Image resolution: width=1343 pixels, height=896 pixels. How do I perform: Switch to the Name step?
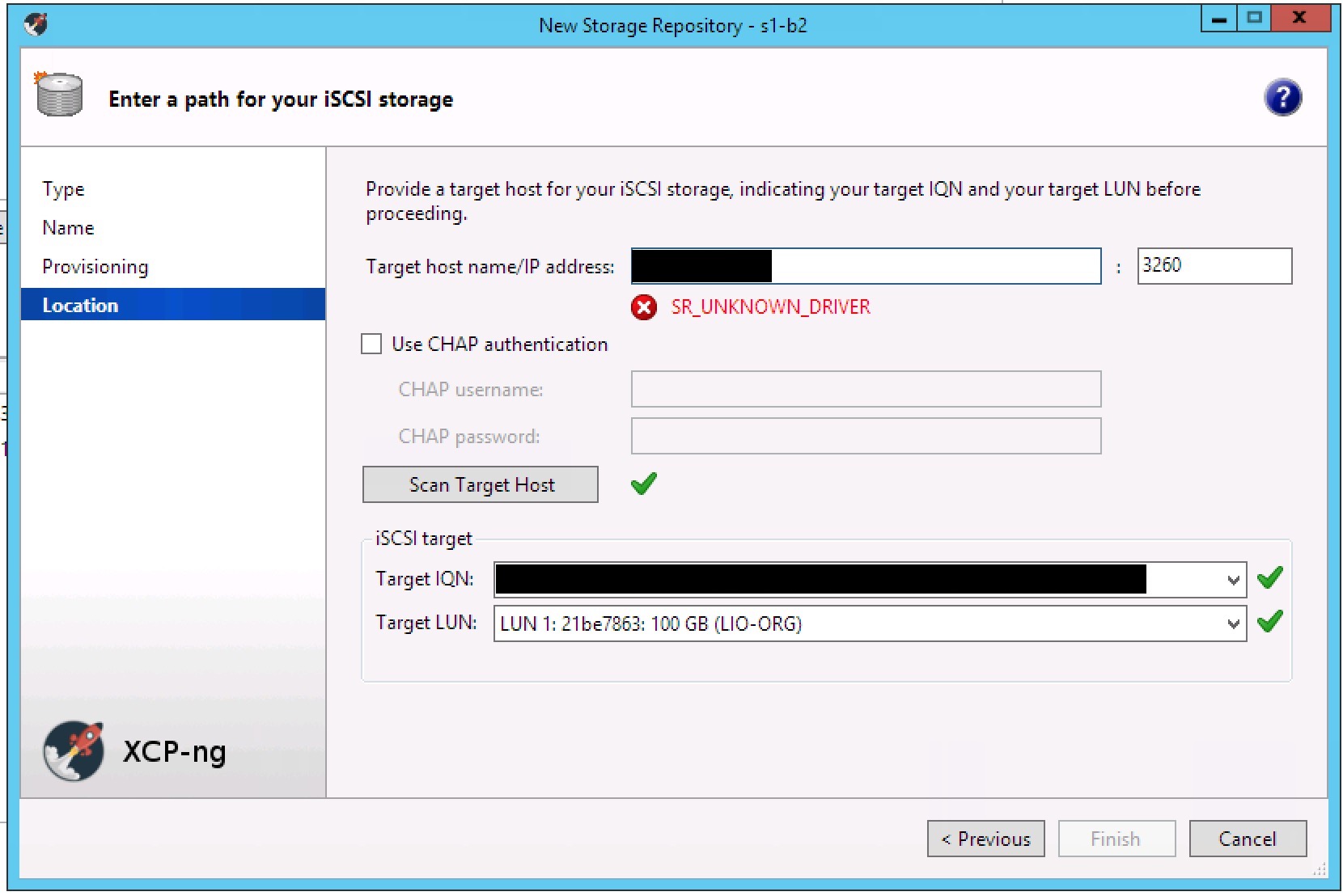coord(67,227)
